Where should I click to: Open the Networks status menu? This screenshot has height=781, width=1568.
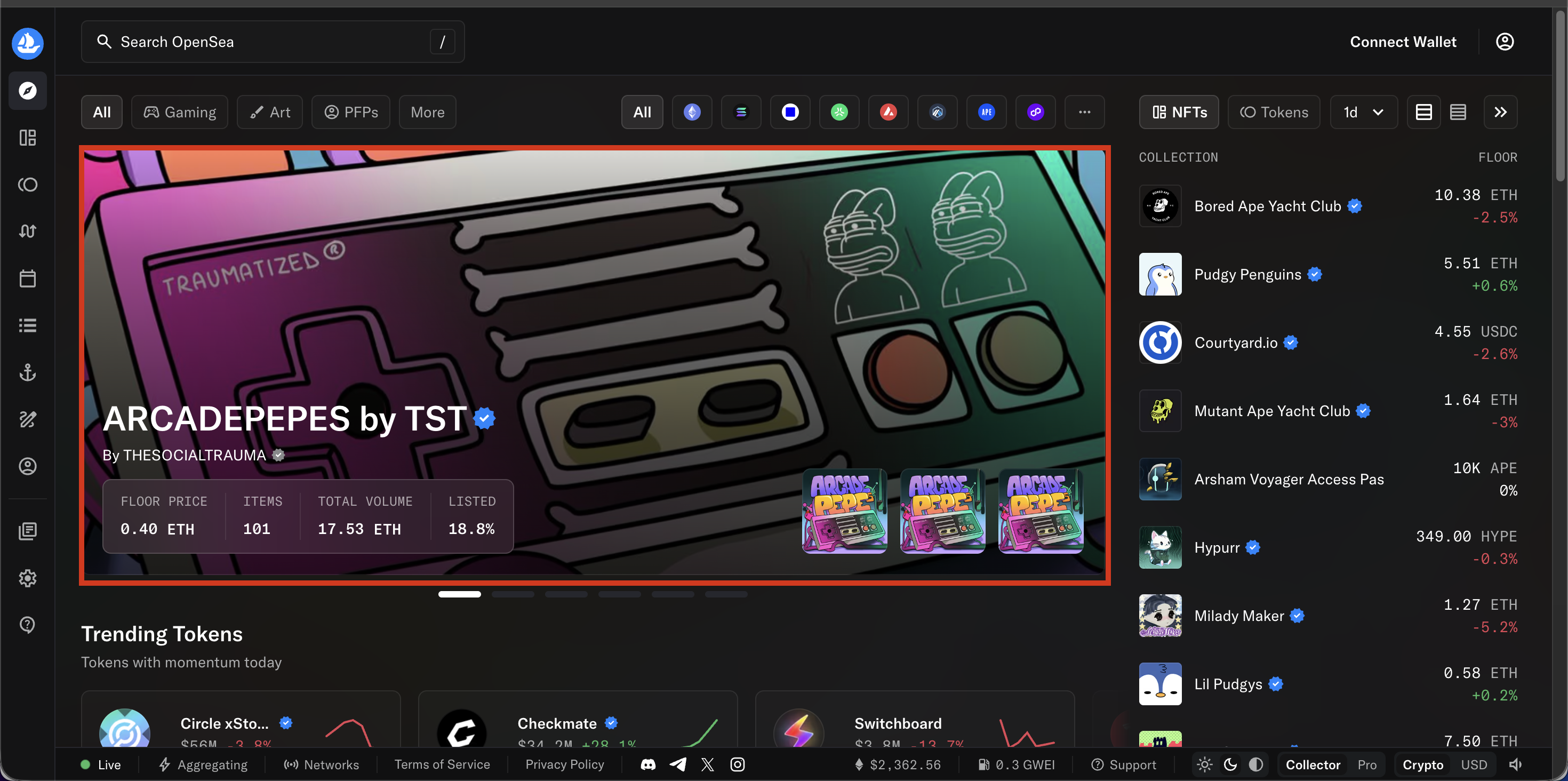(x=321, y=764)
